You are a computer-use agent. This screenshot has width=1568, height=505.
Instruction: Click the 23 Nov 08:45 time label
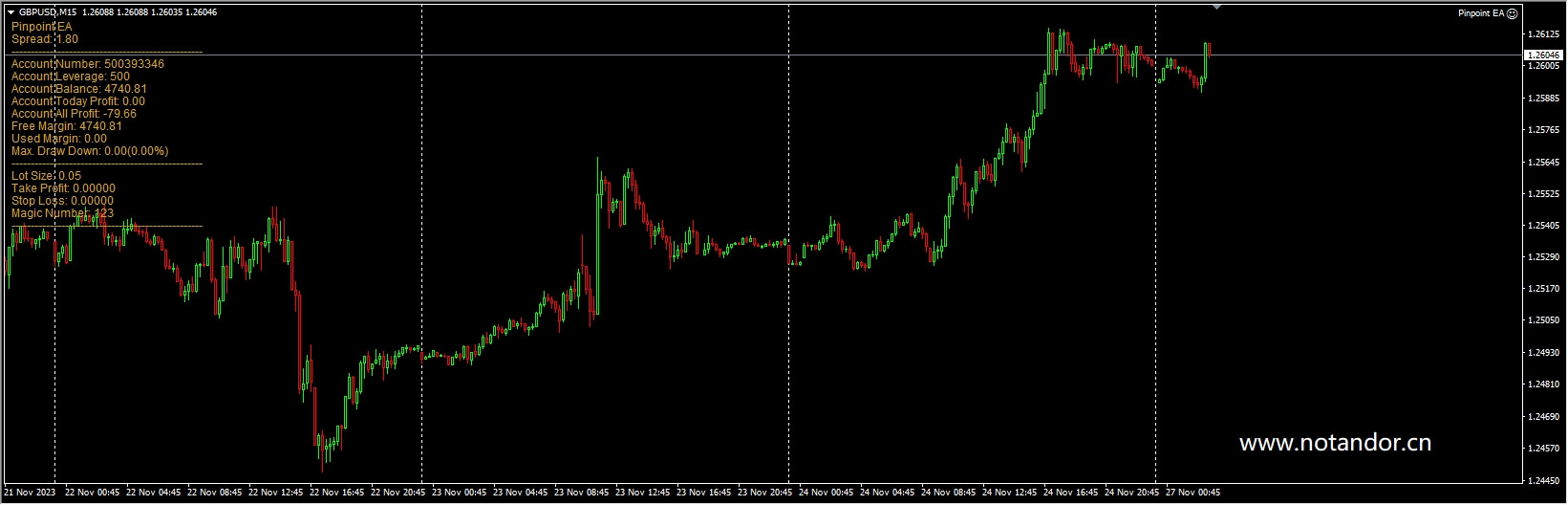point(581,493)
